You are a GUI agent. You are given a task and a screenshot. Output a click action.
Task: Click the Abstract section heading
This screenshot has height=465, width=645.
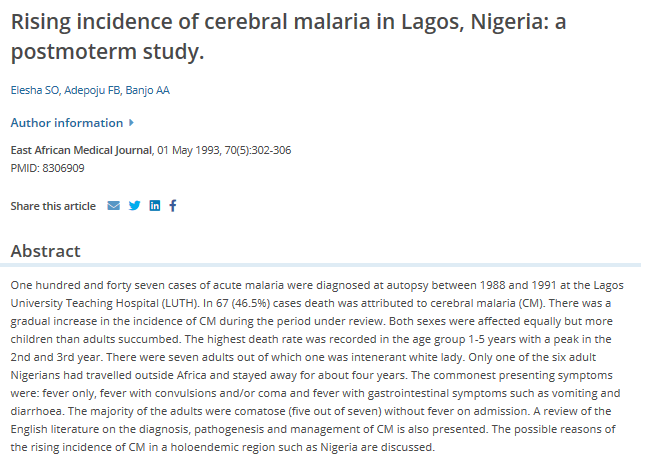pyautogui.click(x=46, y=251)
